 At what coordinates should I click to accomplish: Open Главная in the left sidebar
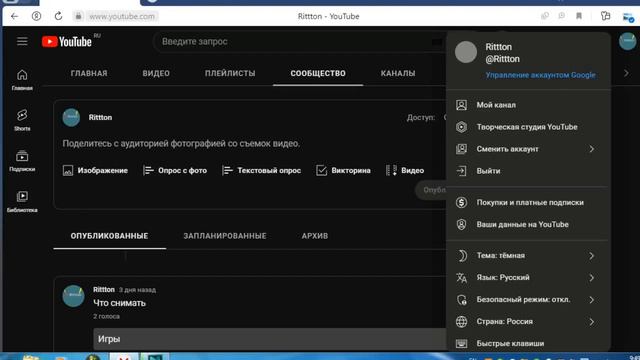tap(22, 80)
